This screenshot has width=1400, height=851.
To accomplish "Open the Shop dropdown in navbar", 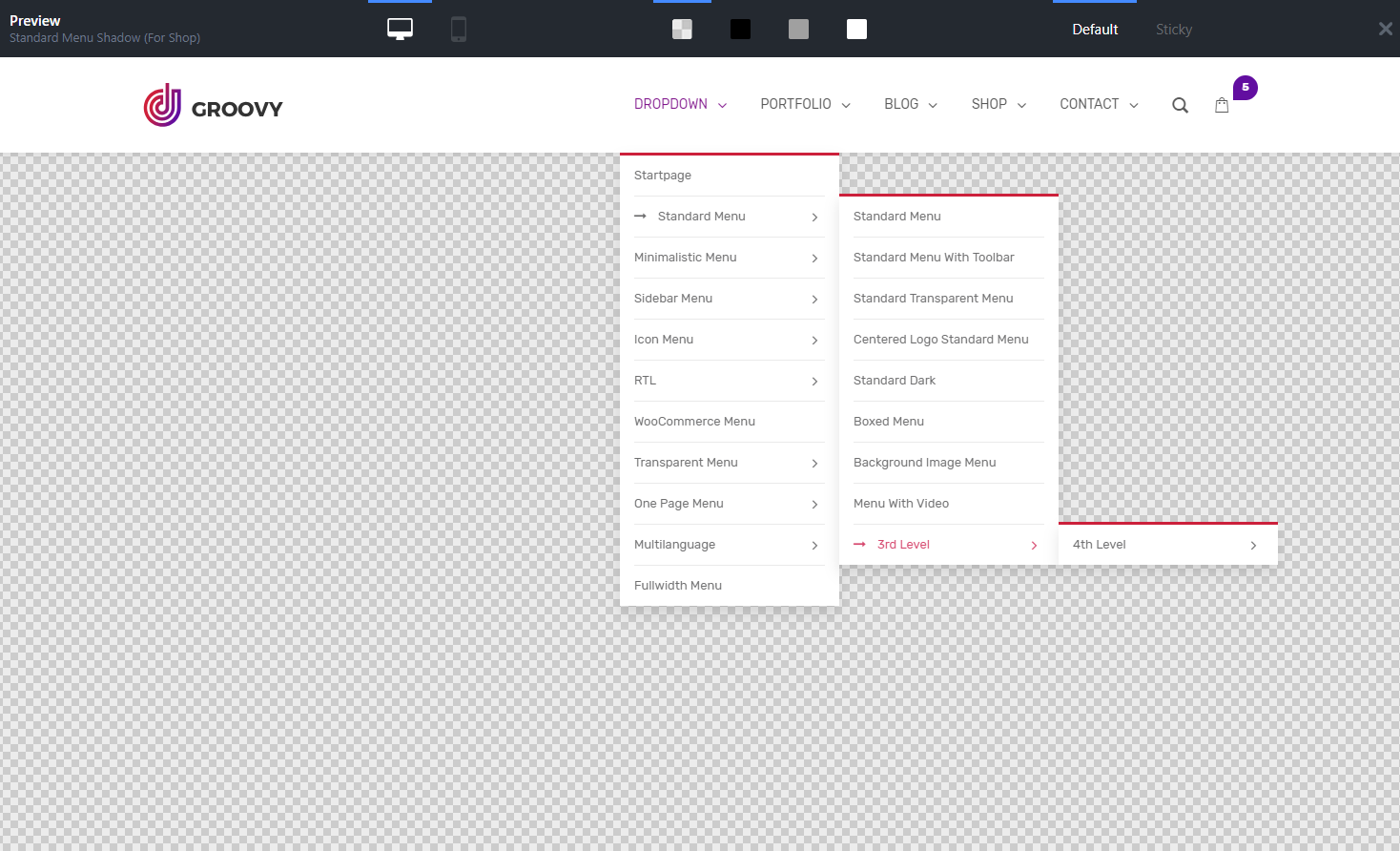I will (999, 104).
